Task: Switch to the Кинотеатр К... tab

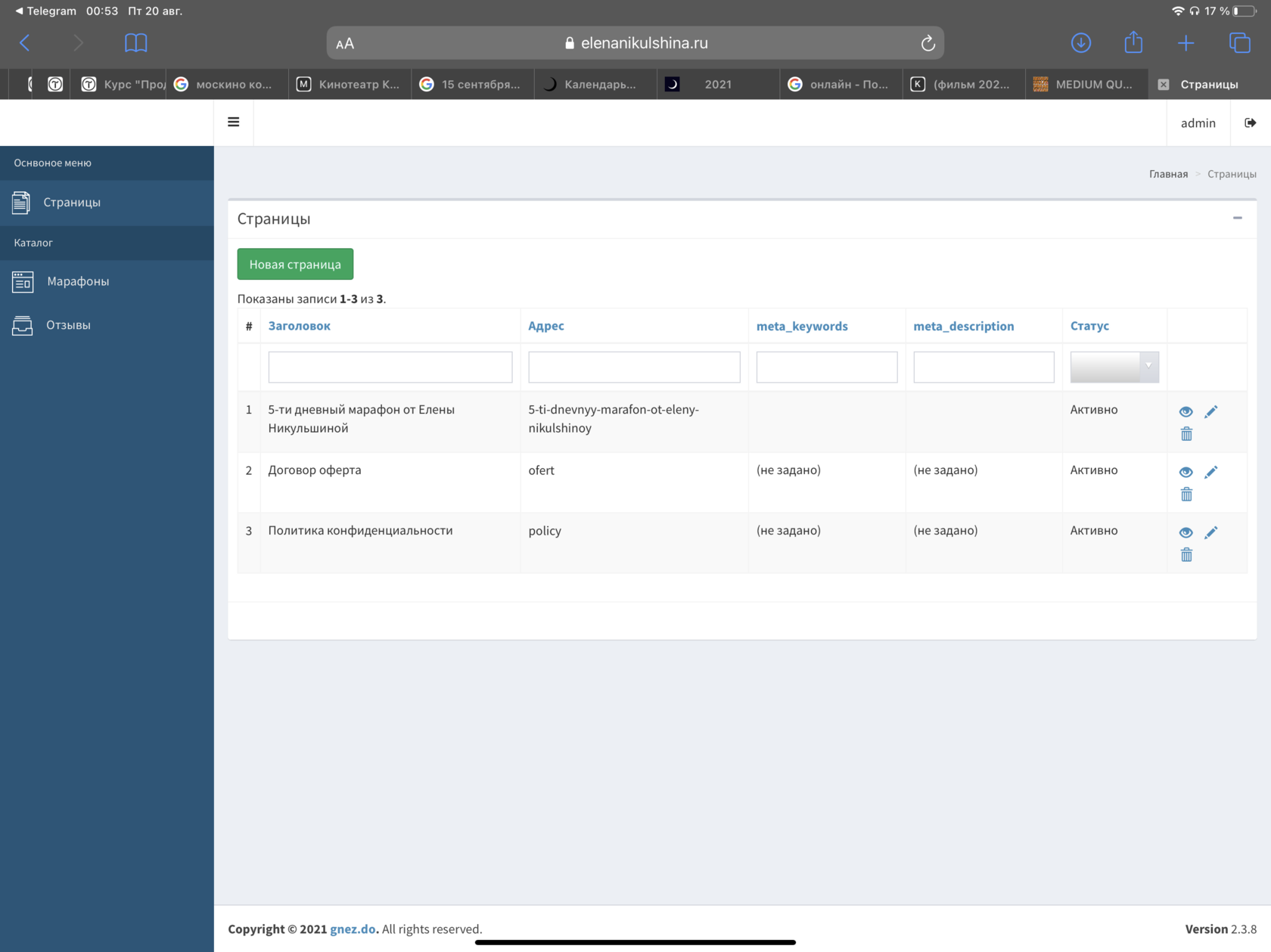Action: coord(350,84)
